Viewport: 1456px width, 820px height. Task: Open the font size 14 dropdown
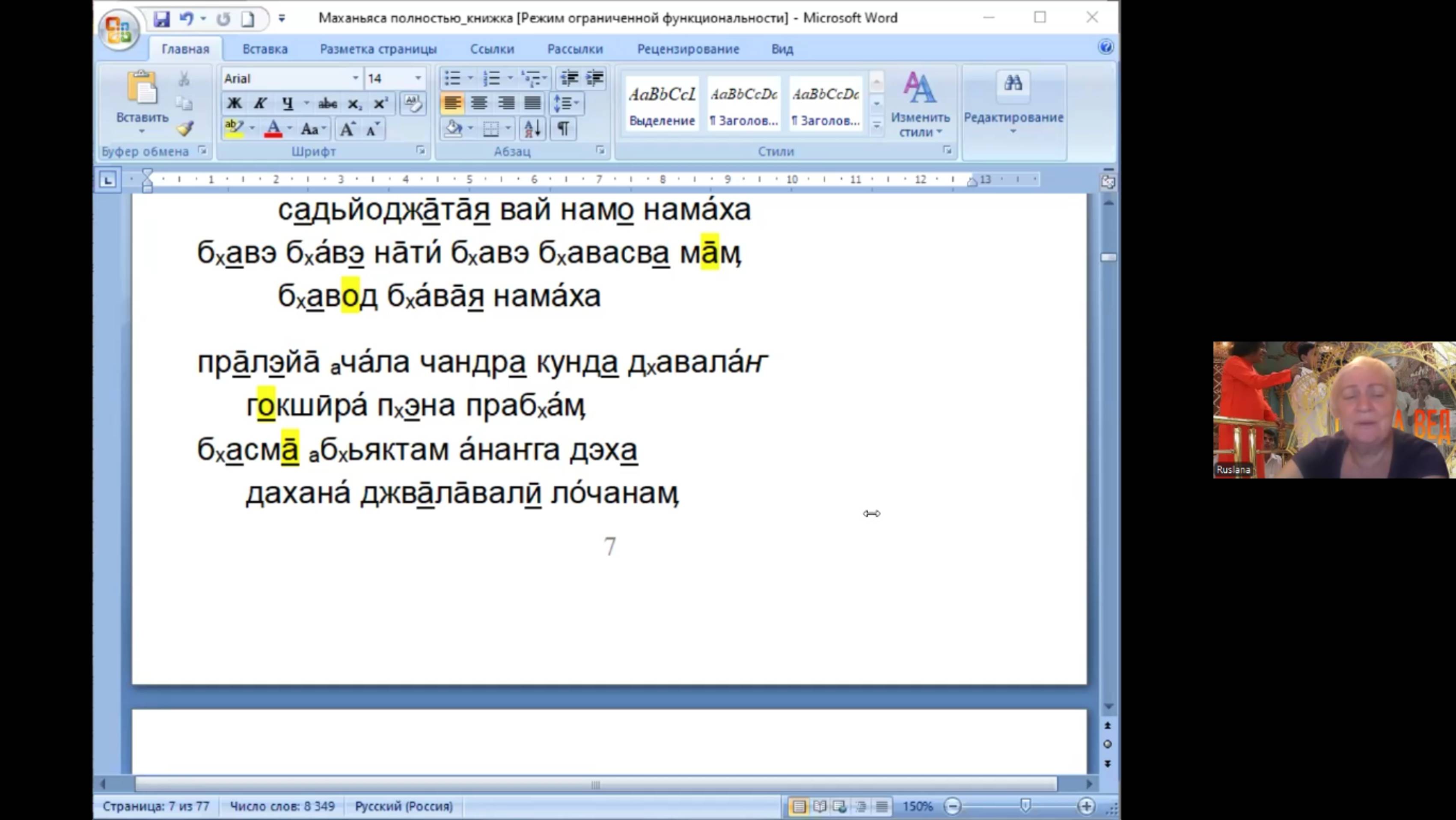[x=418, y=78]
